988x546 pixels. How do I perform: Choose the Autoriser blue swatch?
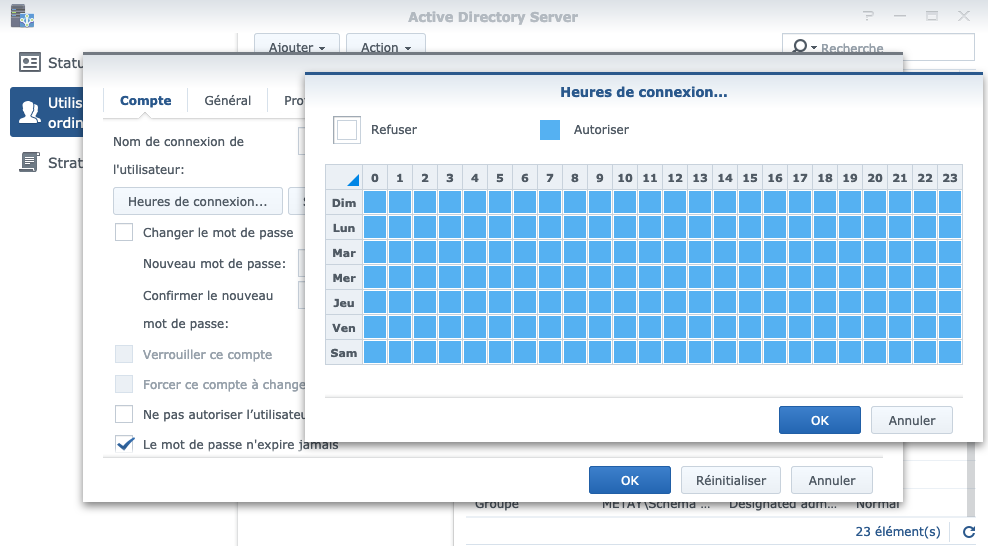tap(550, 130)
